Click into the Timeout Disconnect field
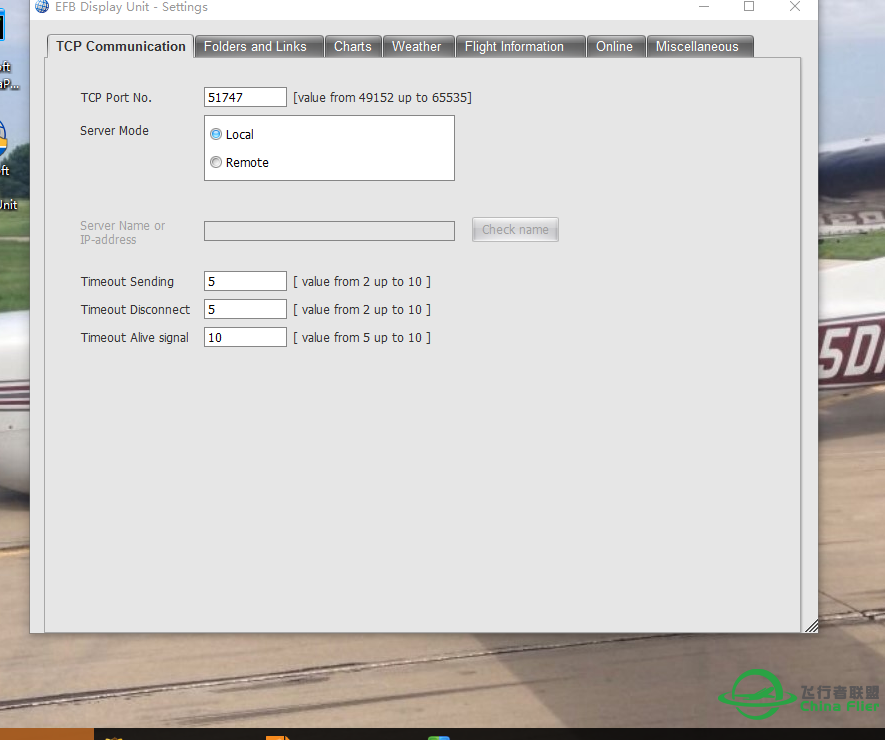885x740 pixels. (245, 309)
